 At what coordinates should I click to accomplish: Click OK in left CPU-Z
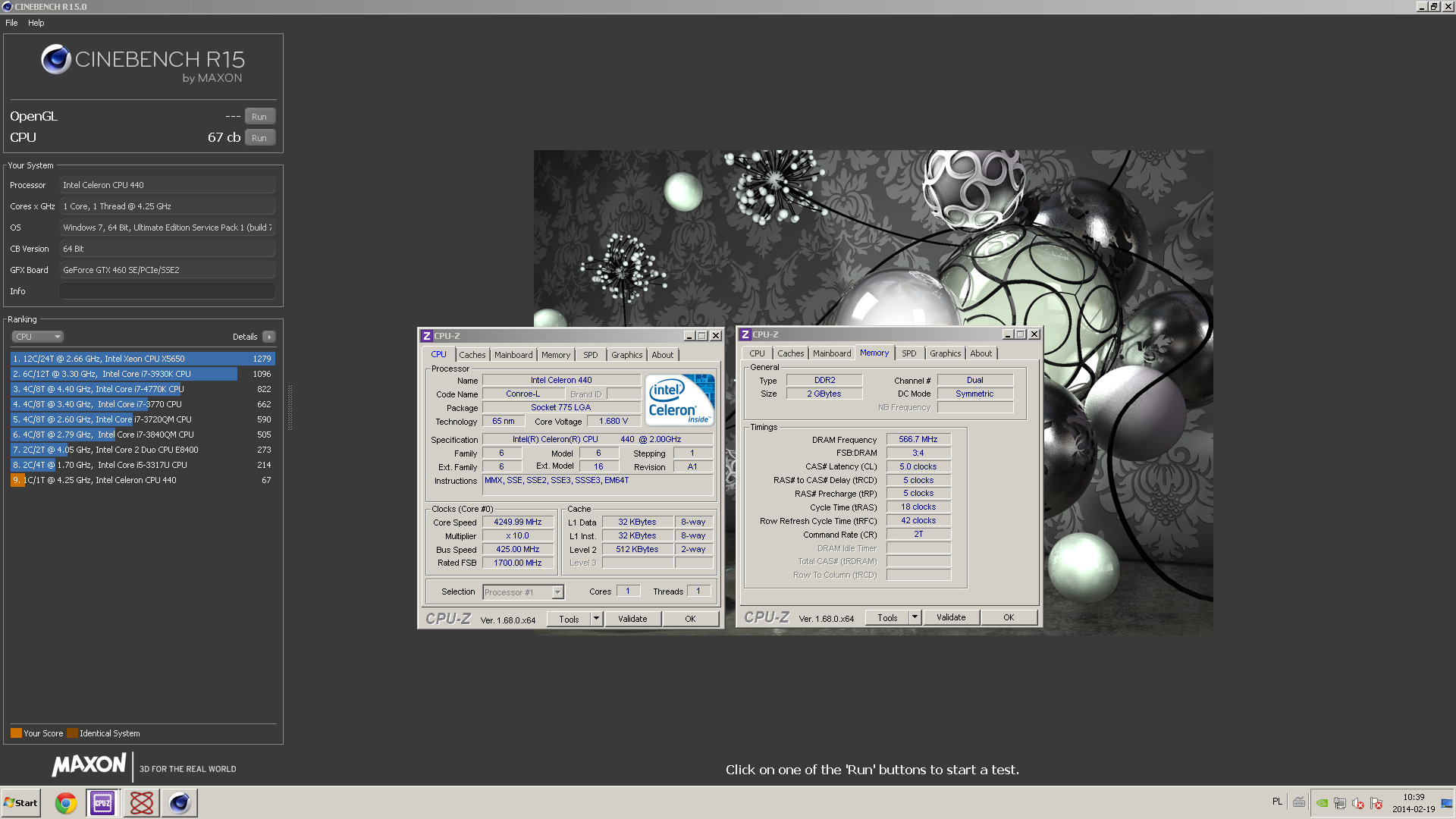click(690, 620)
